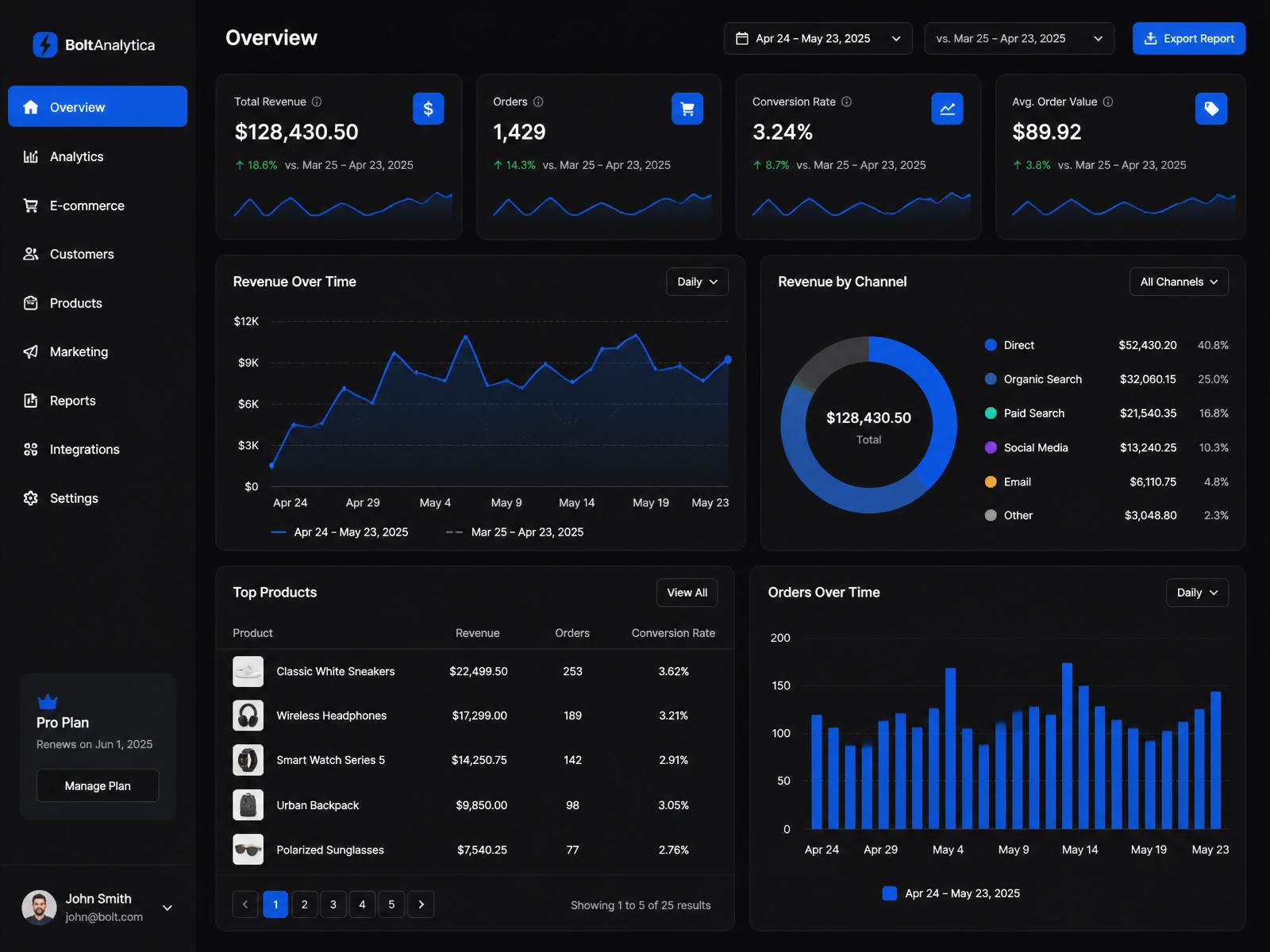This screenshot has height=952, width=1270.
Task: Click the Social Media purple legend dot
Action: (x=991, y=447)
